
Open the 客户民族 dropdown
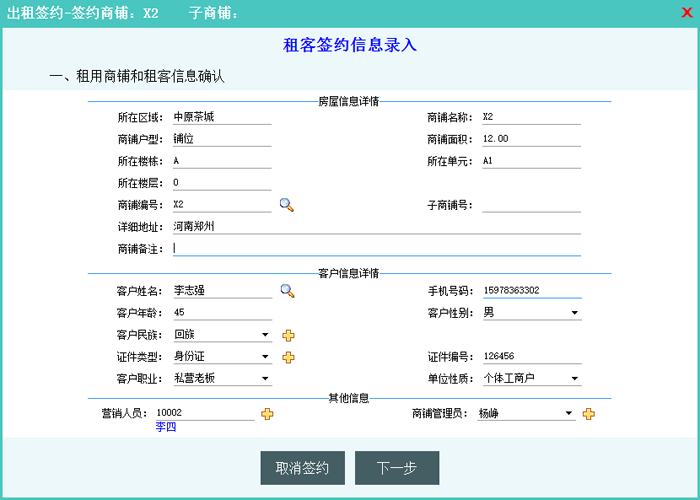(x=265, y=335)
